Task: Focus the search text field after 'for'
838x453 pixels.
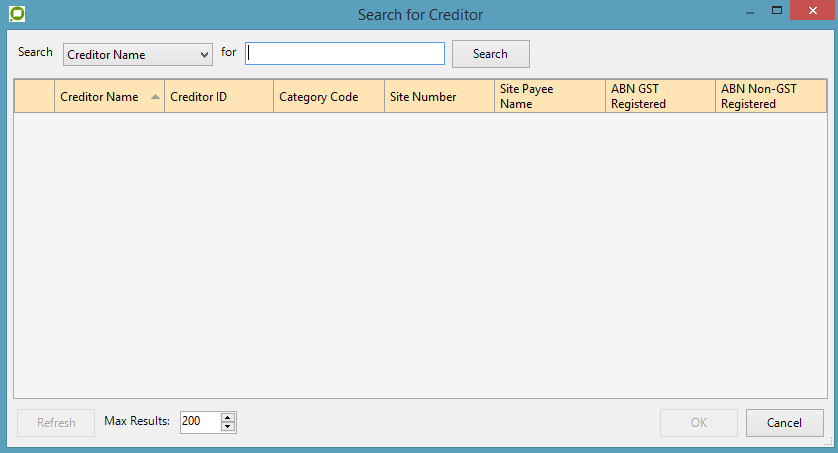Action: [x=345, y=53]
